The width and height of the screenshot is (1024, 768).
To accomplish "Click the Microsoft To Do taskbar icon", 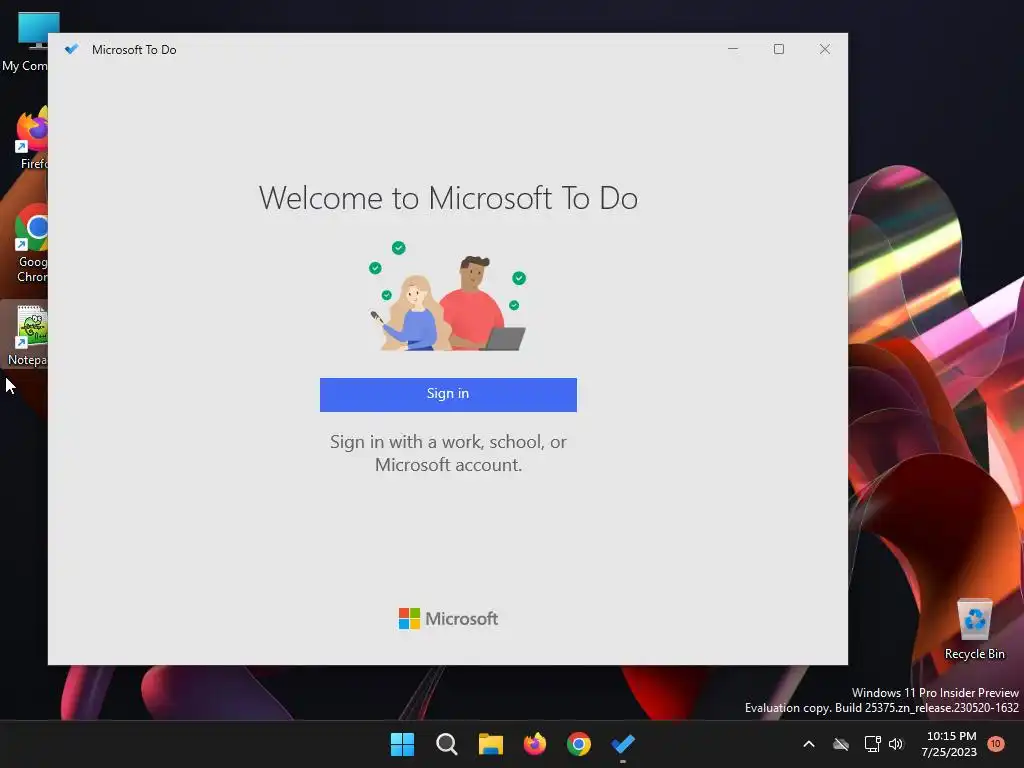I will coord(623,744).
